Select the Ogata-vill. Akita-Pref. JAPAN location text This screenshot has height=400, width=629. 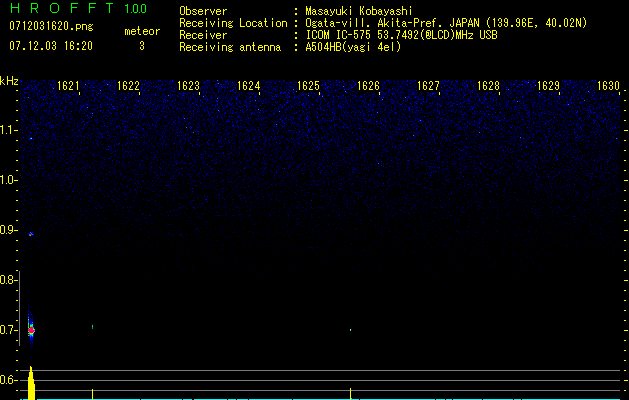click(x=446, y=23)
